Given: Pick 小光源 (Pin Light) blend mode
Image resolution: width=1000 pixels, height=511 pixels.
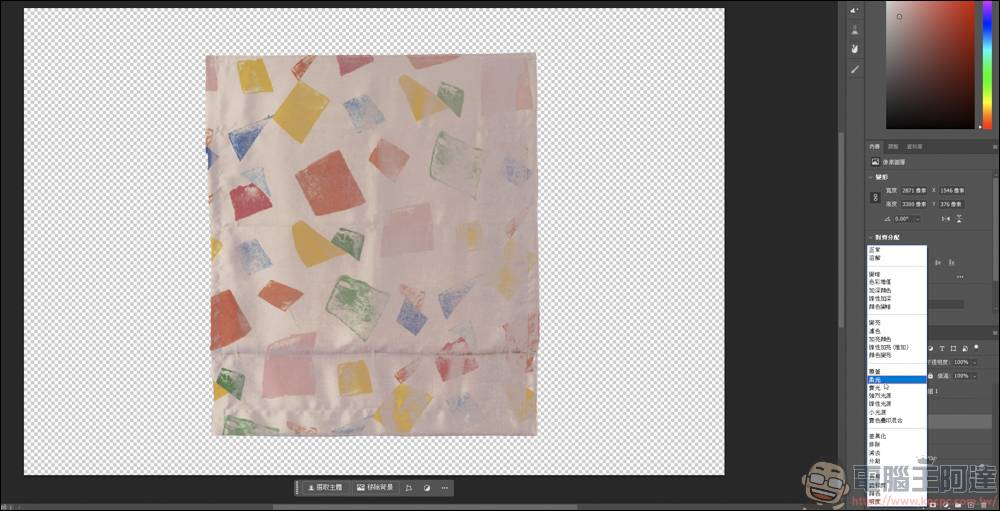Looking at the screenshot, I should coord(896,412).
